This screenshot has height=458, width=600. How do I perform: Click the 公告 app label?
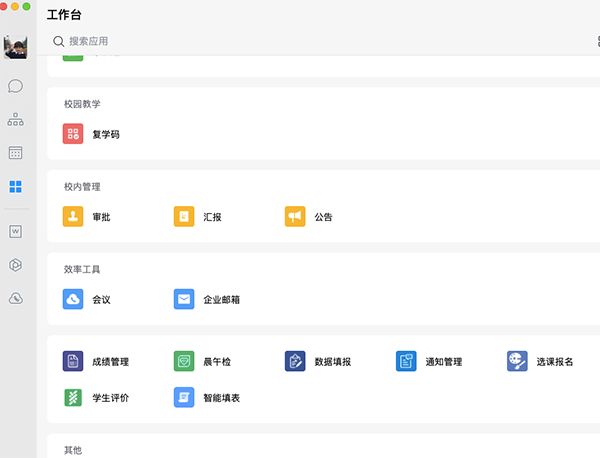pyautogui.click(x=323, y=217)
